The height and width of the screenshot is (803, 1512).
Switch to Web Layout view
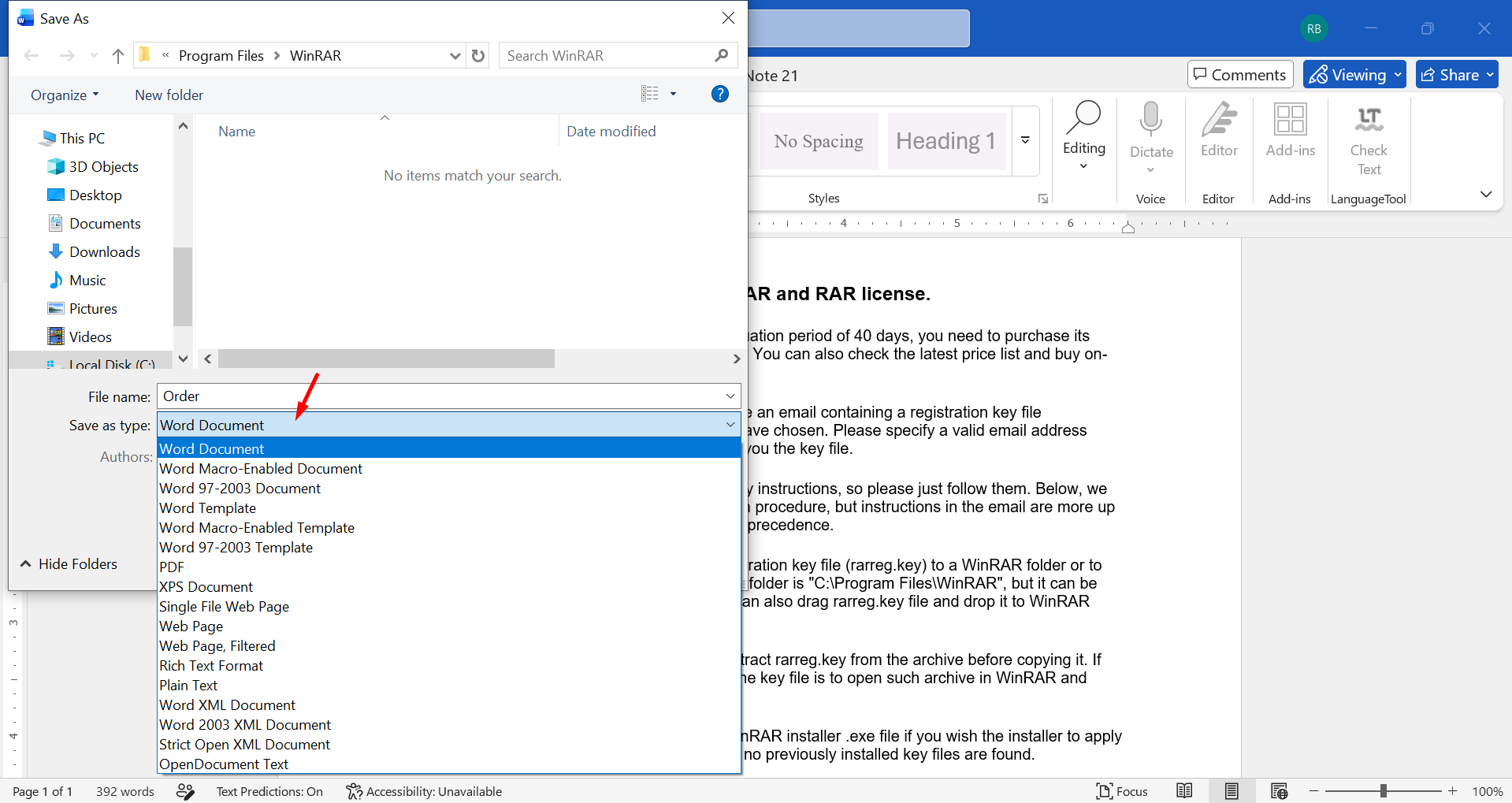(x=1279, y=791)
